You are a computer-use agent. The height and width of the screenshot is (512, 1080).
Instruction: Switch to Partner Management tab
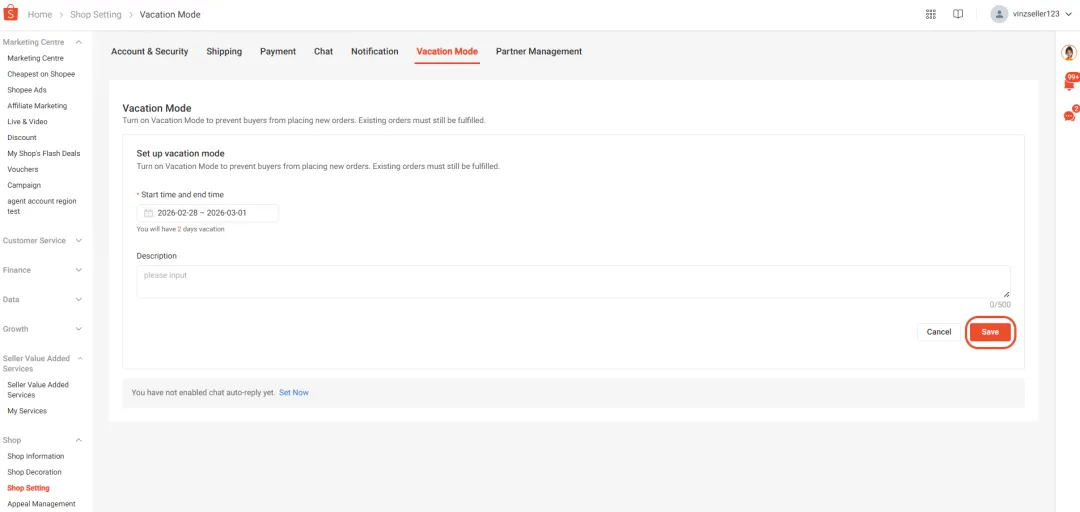[x=539, y=52]
